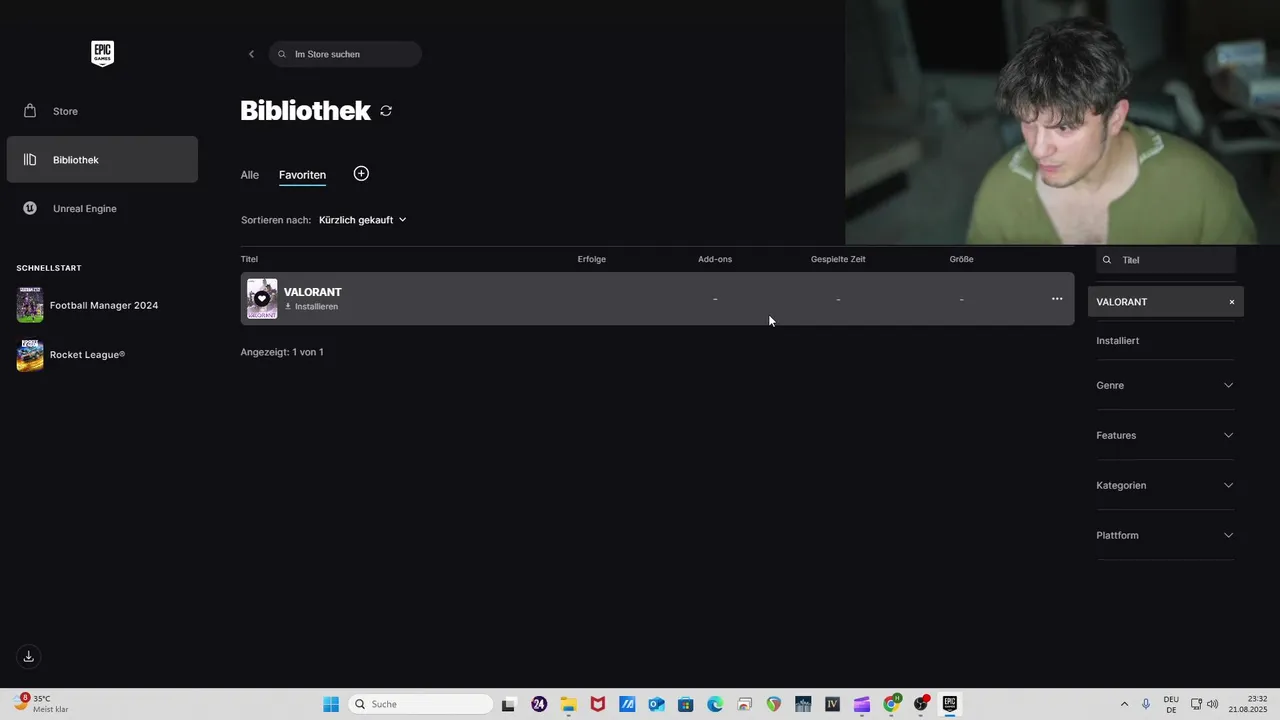Go back using the back arrow
This screenshot has width=1280, height=720.
[x=251, y=54]
